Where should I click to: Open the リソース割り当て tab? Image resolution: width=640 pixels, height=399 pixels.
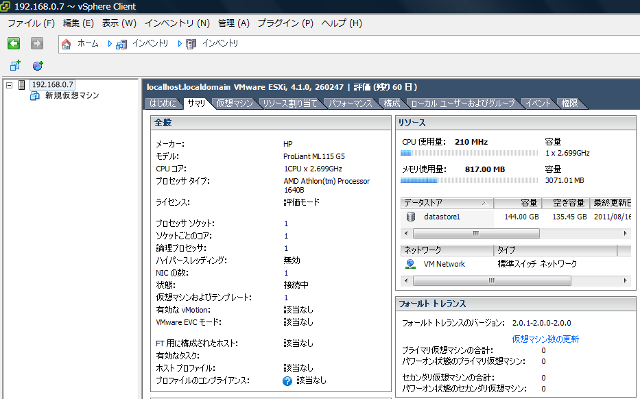click(290, 104)
